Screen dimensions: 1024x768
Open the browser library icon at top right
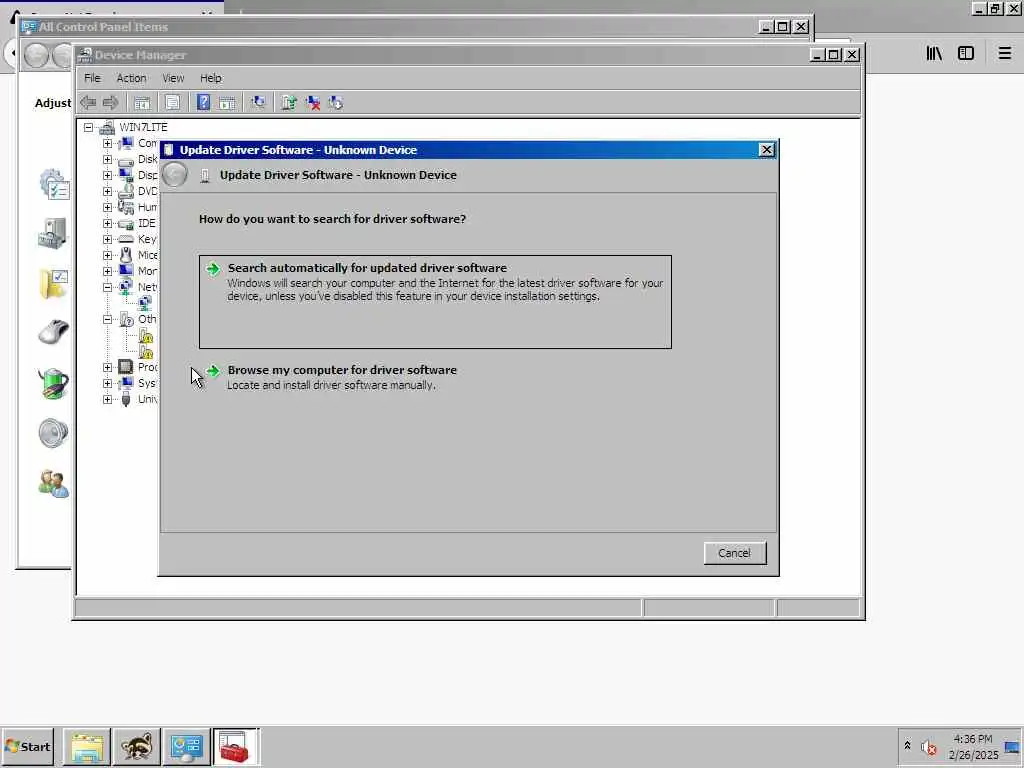(x=934, y=54)
